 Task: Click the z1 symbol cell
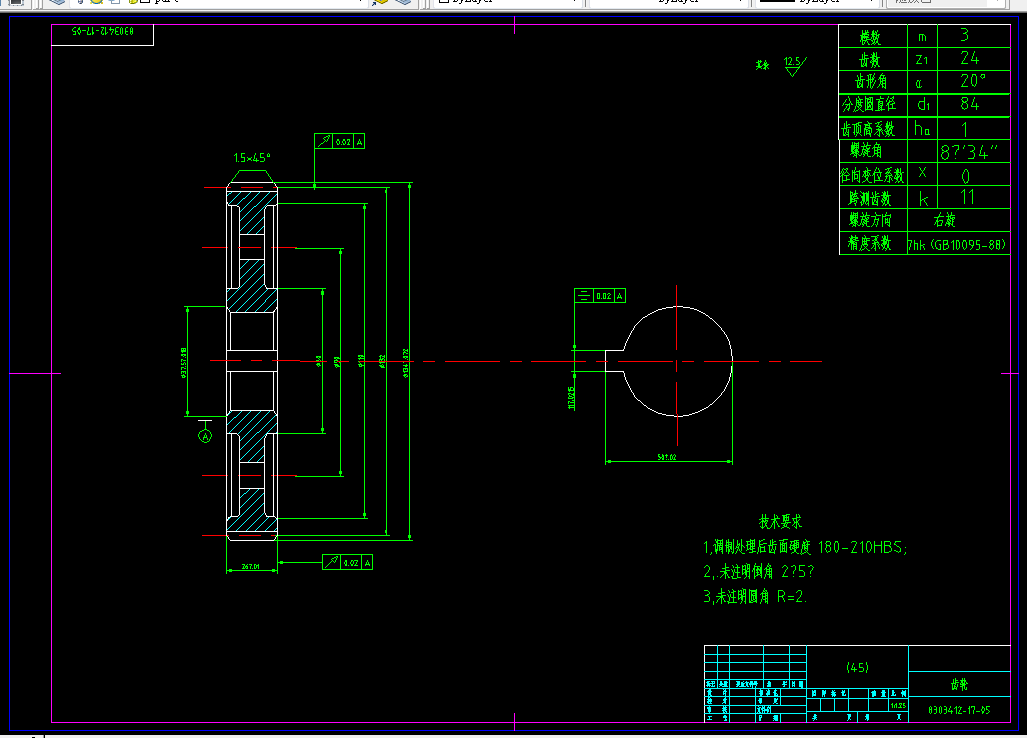[922, 59]
